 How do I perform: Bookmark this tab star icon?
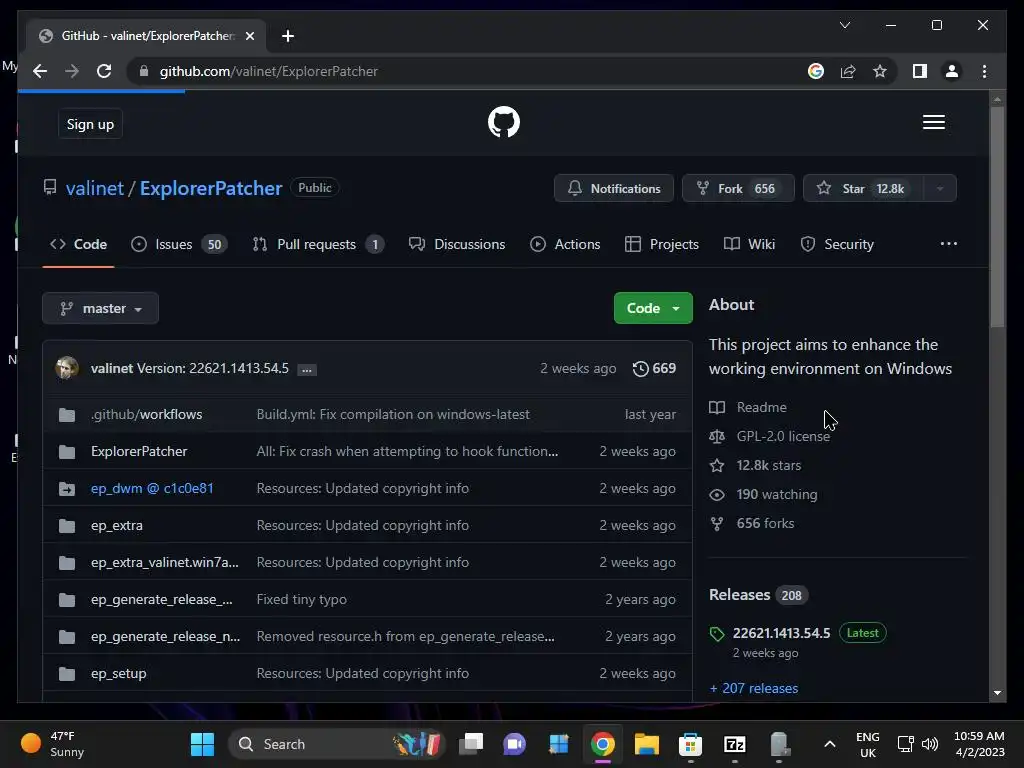coord(880,71)
